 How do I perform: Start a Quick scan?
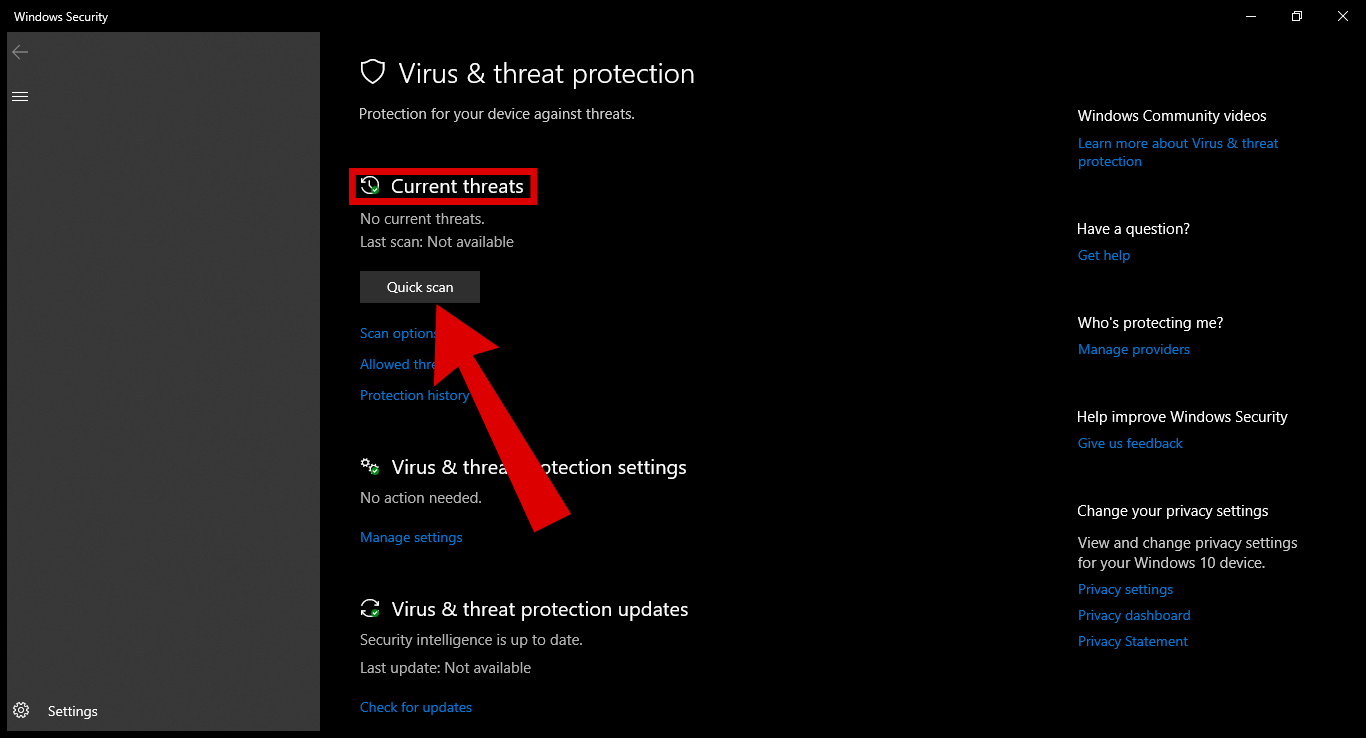click(420, 287)
